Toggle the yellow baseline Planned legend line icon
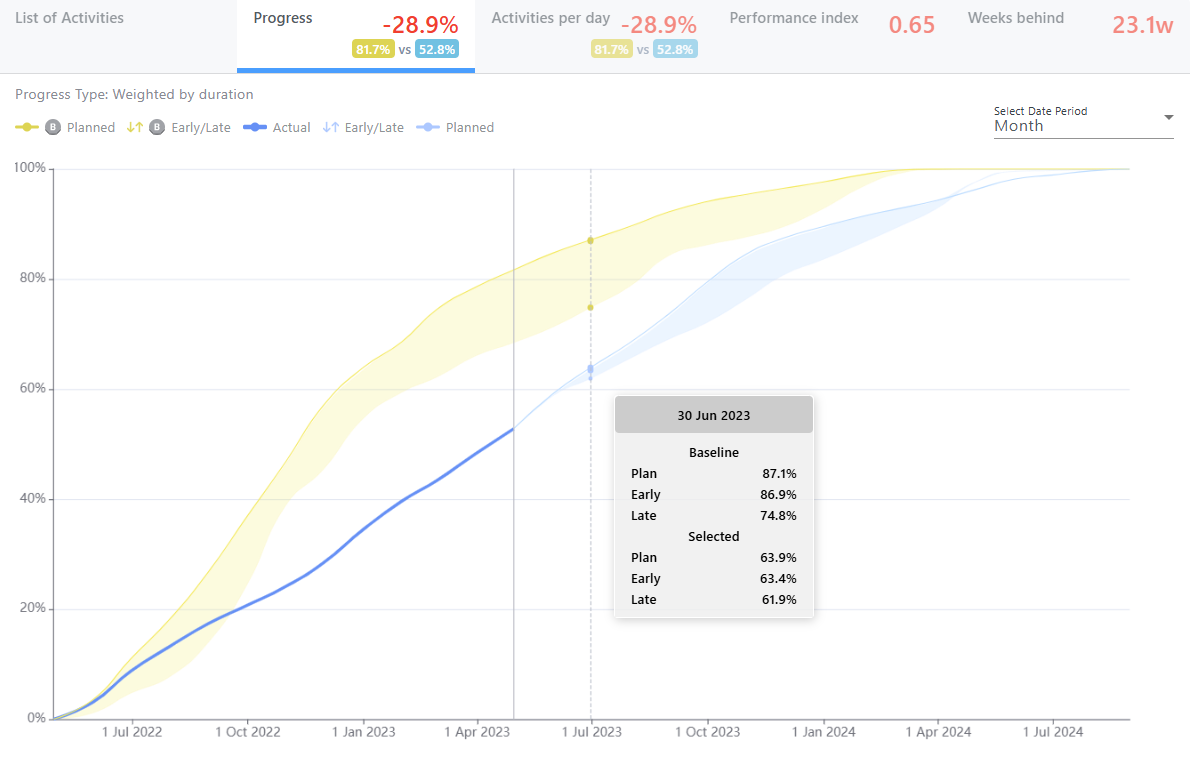 [x=27, y=127]
